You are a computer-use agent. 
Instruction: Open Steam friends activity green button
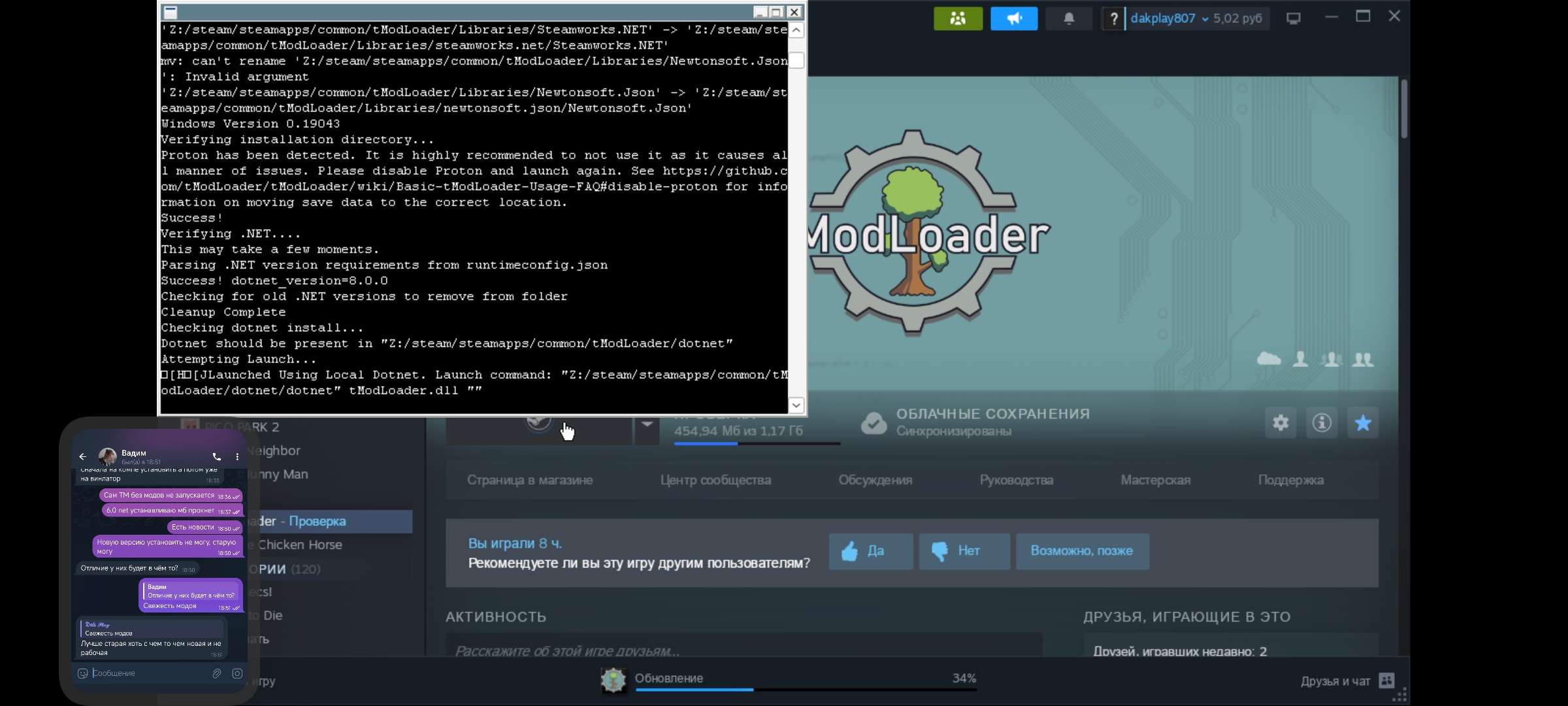point(958,18)
